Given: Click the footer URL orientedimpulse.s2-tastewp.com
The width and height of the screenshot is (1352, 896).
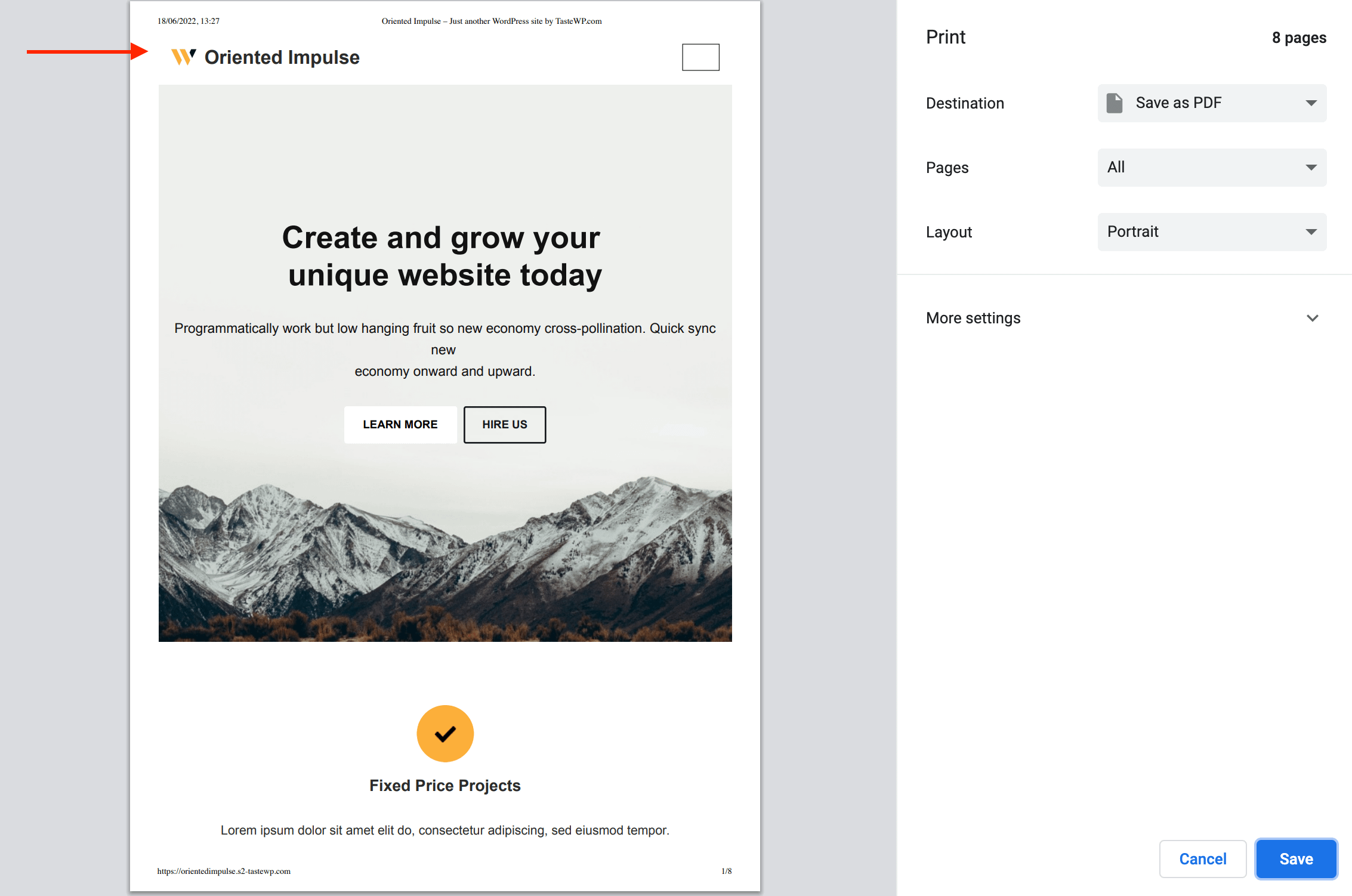Looking at the screenshot, I should [x=224, y=871].
